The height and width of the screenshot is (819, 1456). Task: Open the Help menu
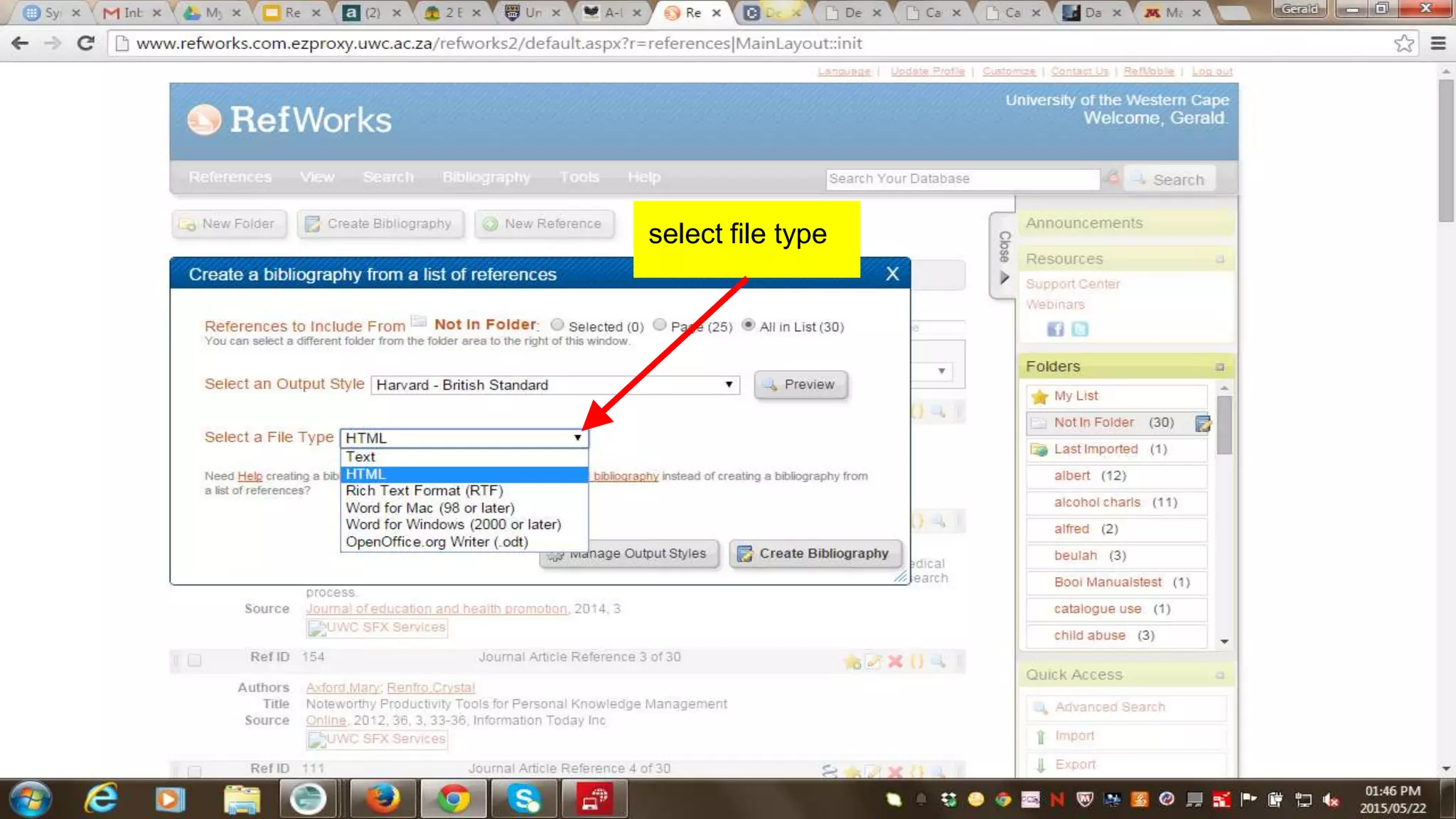tap(644, 177)
